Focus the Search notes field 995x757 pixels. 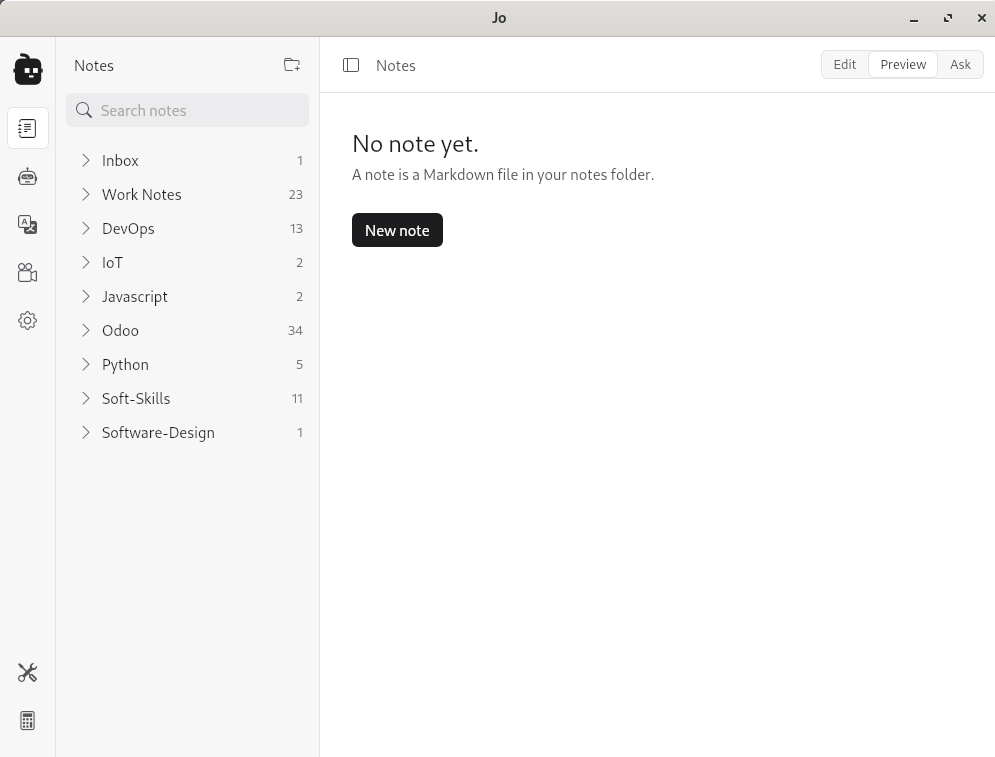[x=187, y=110]
